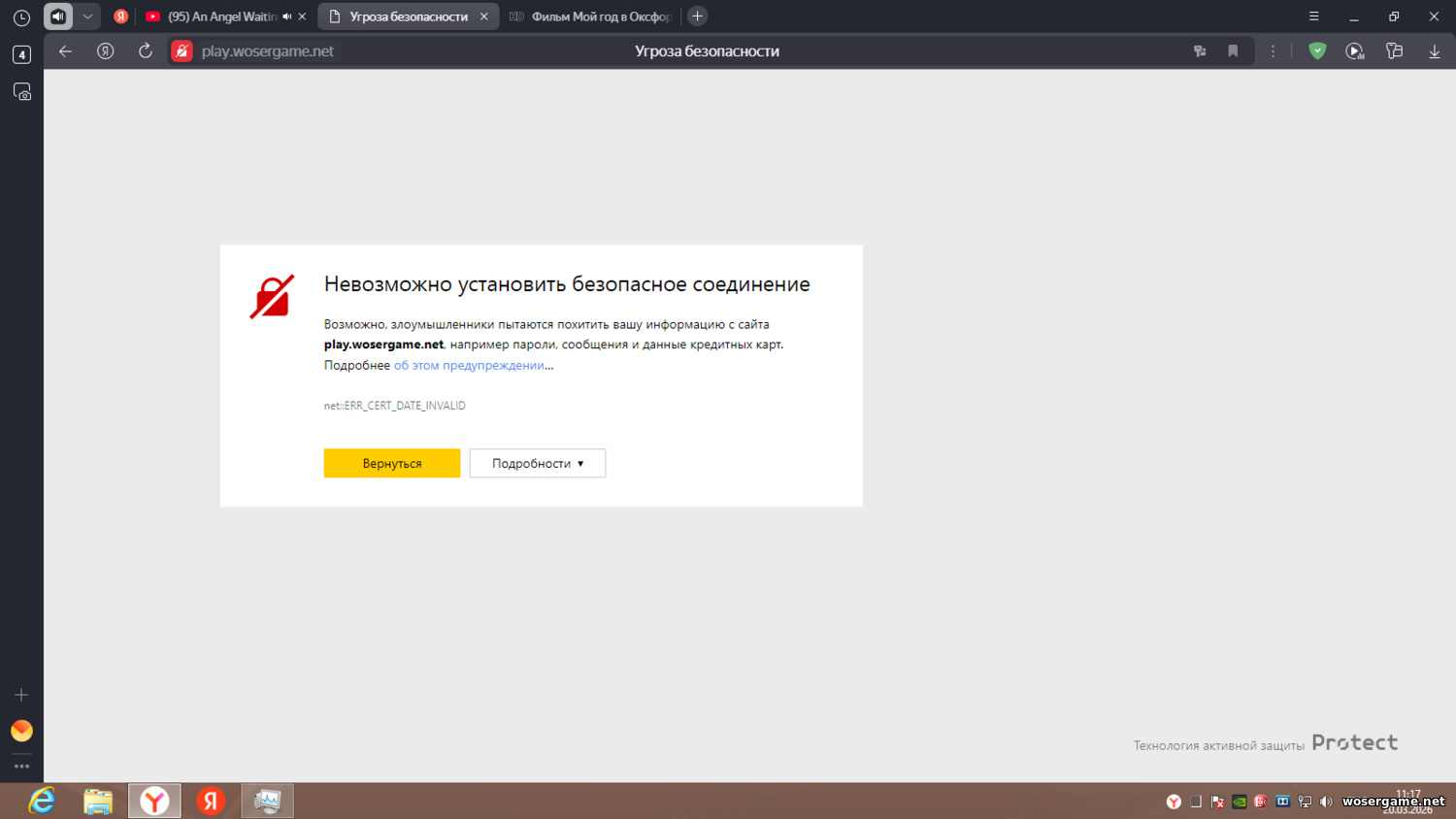Mute the YouTube tab via its speaker icon
Screen dimensions: 1456x819
tap(286, 16)
